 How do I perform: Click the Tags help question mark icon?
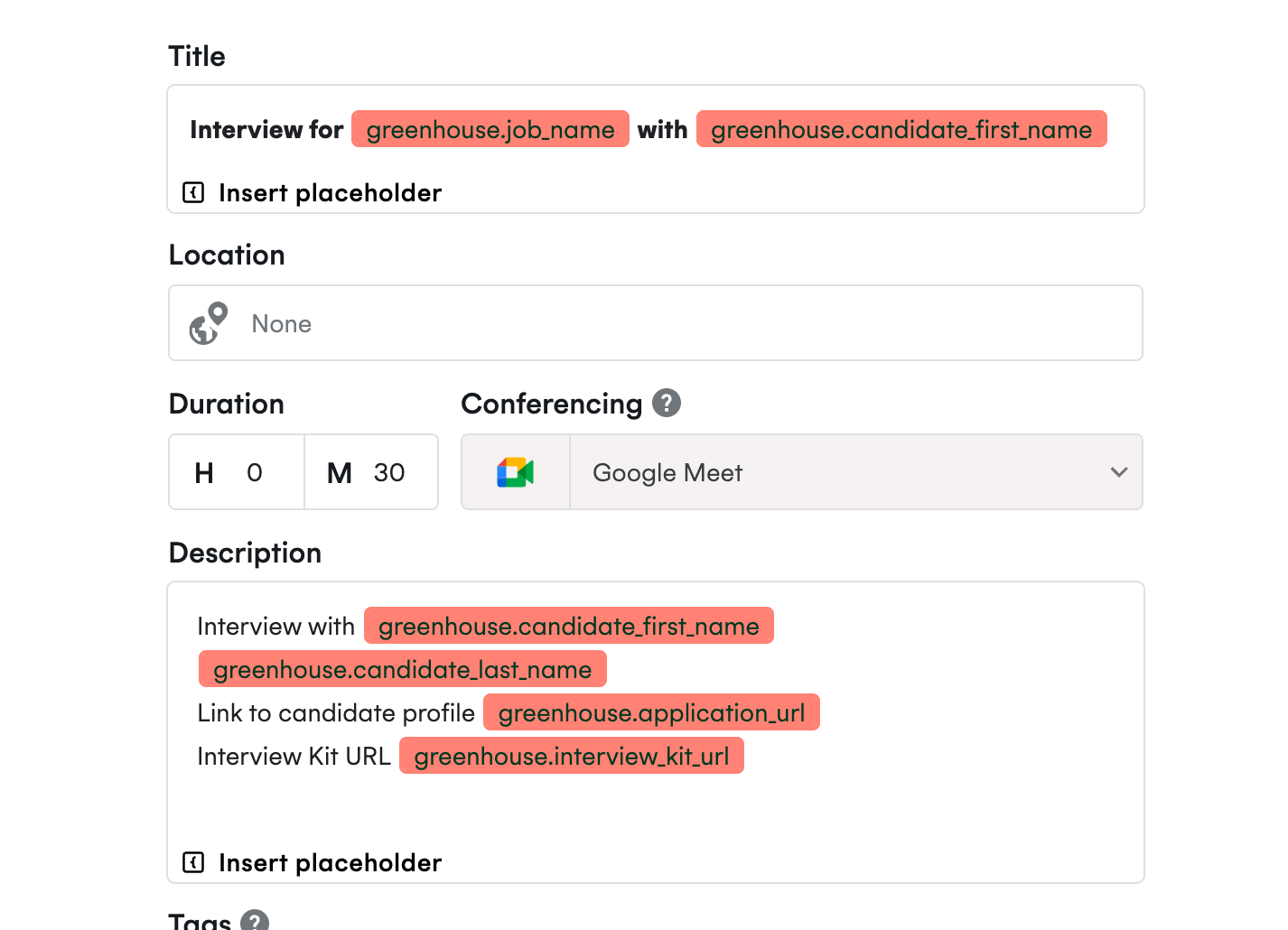(x=255, y=921)
